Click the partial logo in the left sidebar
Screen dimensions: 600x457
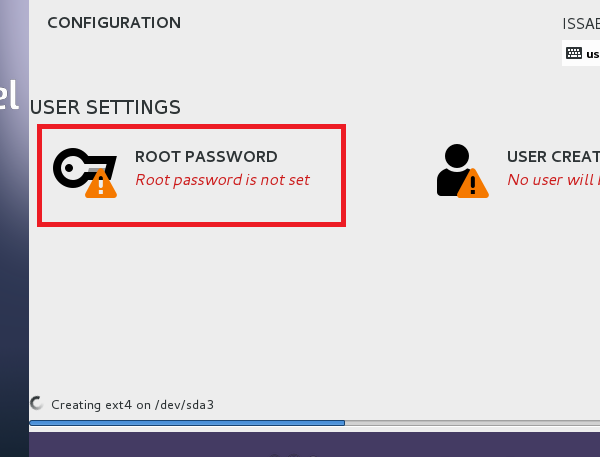click(9, 95)
